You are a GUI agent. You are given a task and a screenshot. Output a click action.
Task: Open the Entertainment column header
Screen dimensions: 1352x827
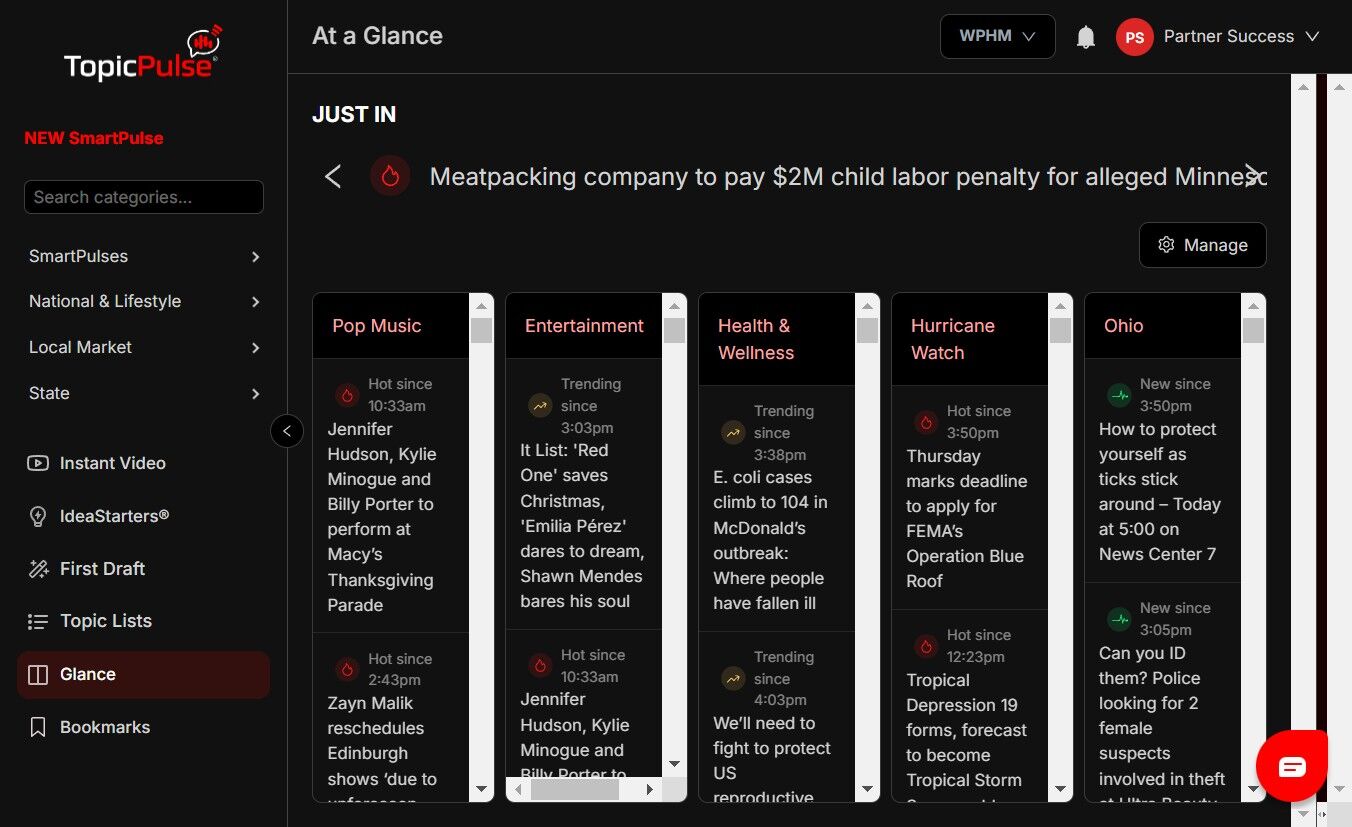584,326
